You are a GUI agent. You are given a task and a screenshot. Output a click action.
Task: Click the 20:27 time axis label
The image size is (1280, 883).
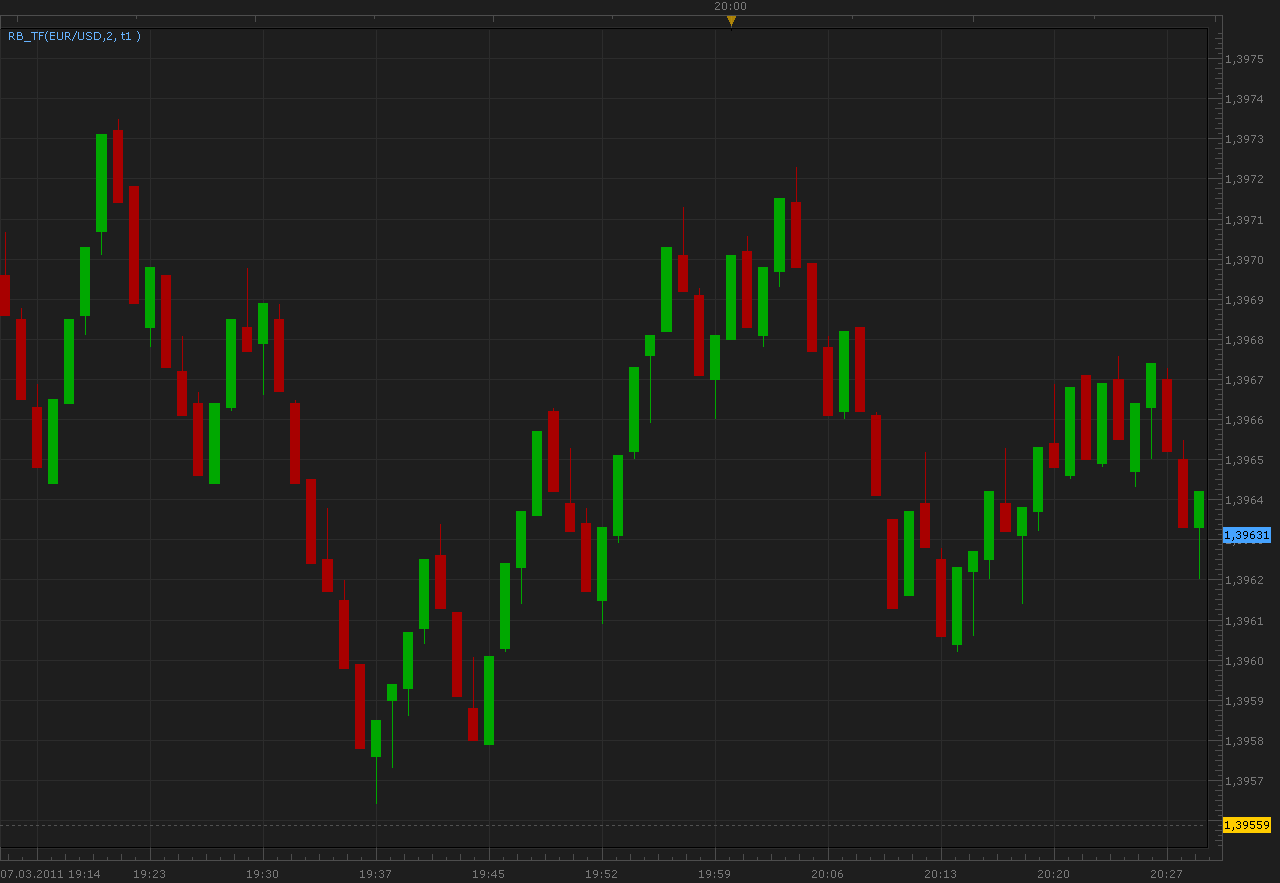(x=1167, y=874)
